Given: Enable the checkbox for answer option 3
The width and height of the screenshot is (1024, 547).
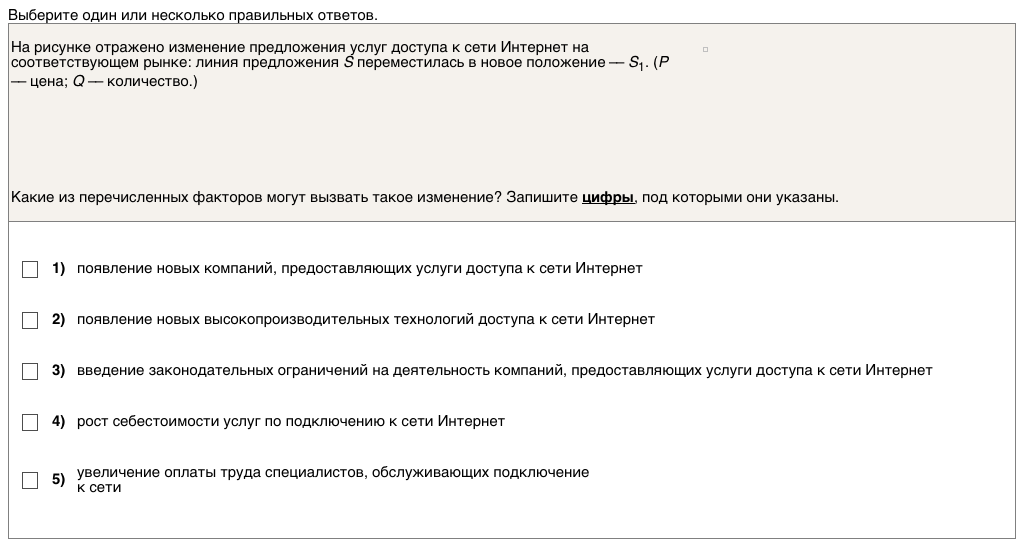Looking at the screenshot, I should tap(30, 371).
